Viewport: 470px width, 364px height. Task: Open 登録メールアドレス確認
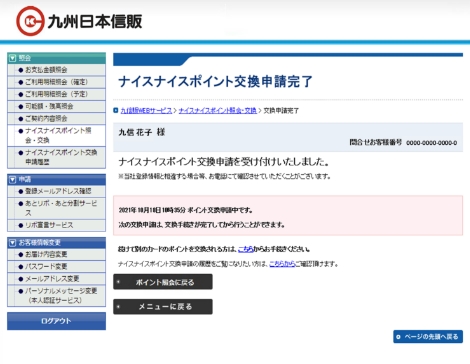click(x=56, y=191)
